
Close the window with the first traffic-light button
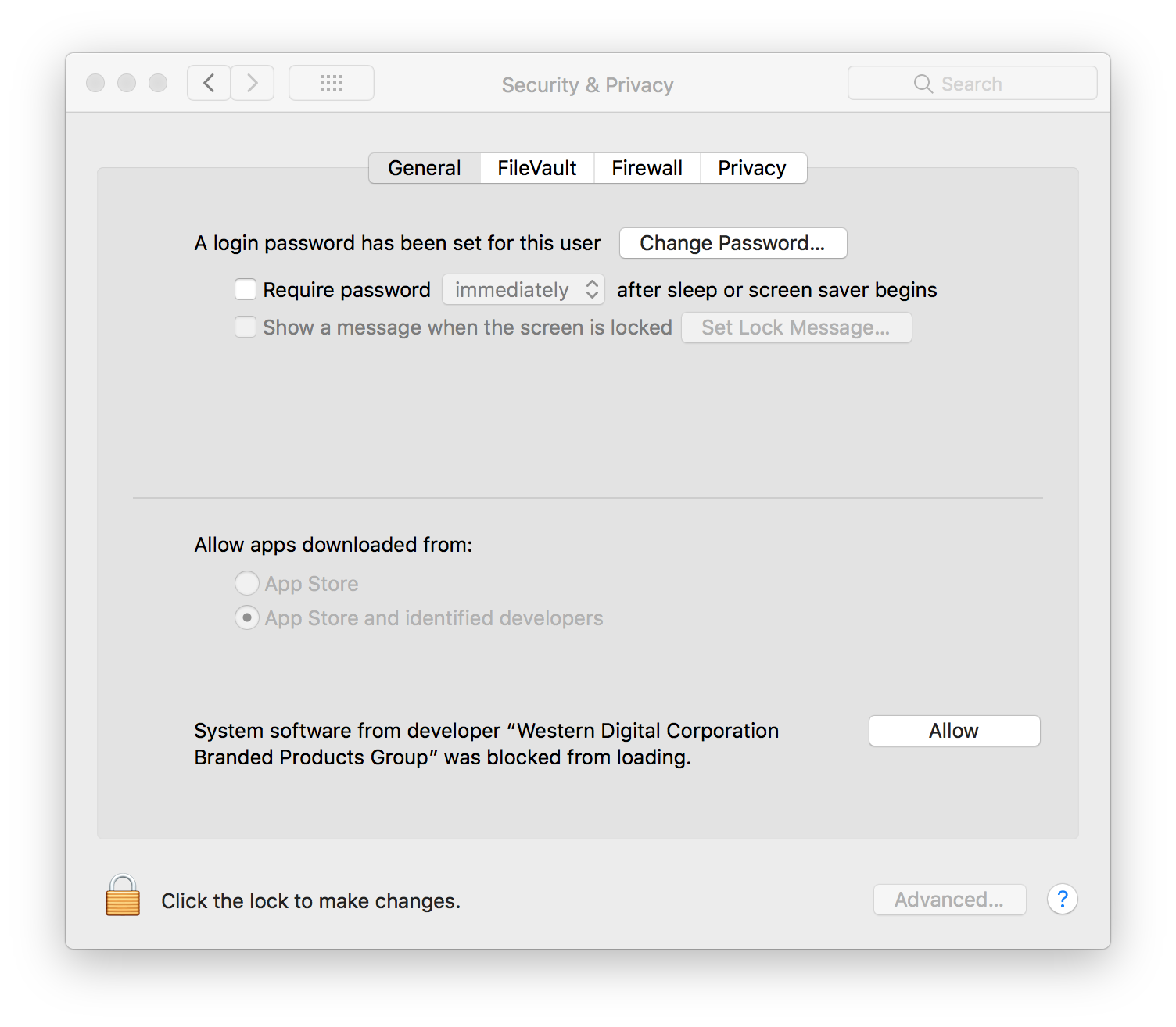95,83
